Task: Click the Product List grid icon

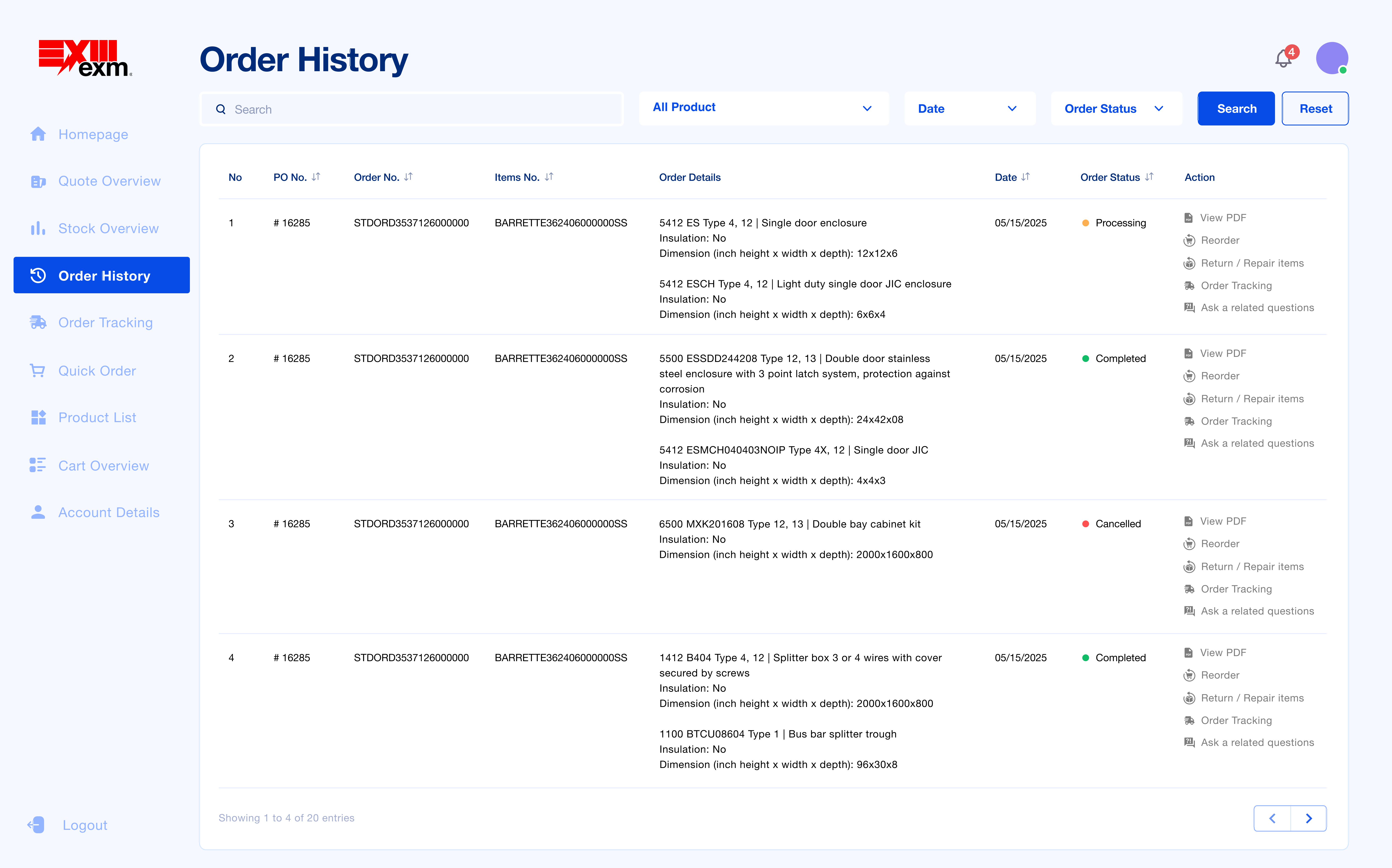Action: click(x=38, y=417)
